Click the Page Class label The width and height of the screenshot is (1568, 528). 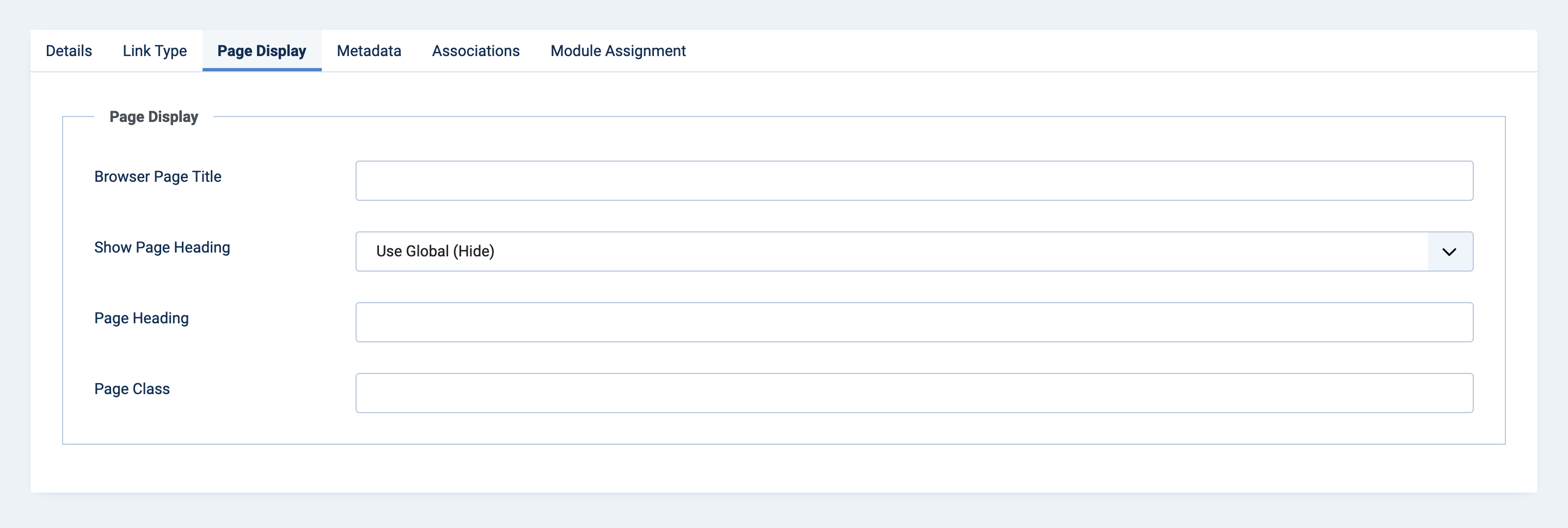132,389
